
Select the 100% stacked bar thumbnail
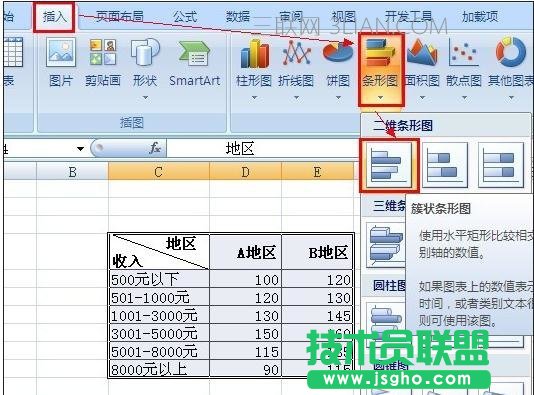(x=501, y=165)
